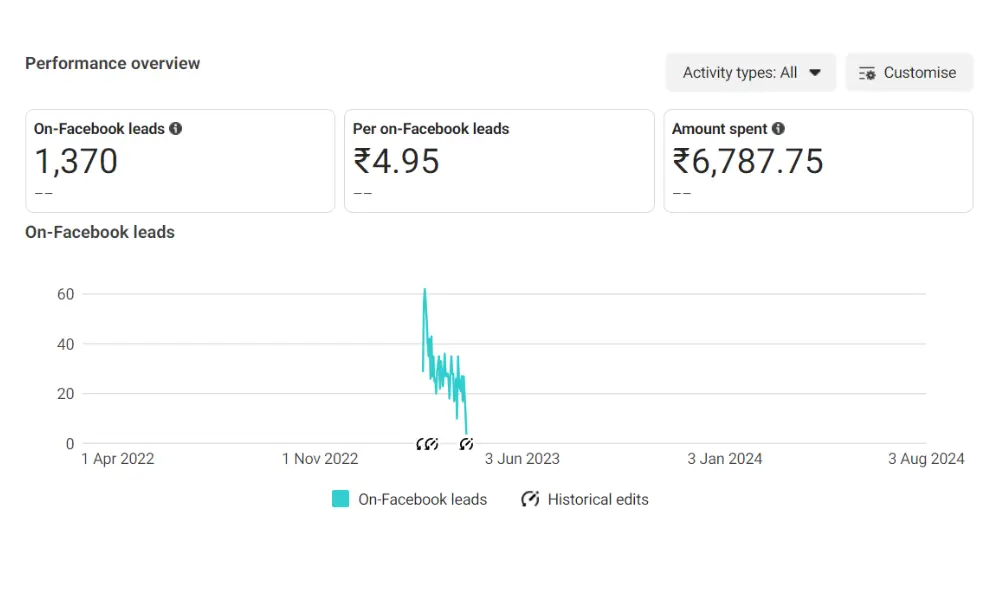Click the Historical edits legend icon

pos(530,499)
